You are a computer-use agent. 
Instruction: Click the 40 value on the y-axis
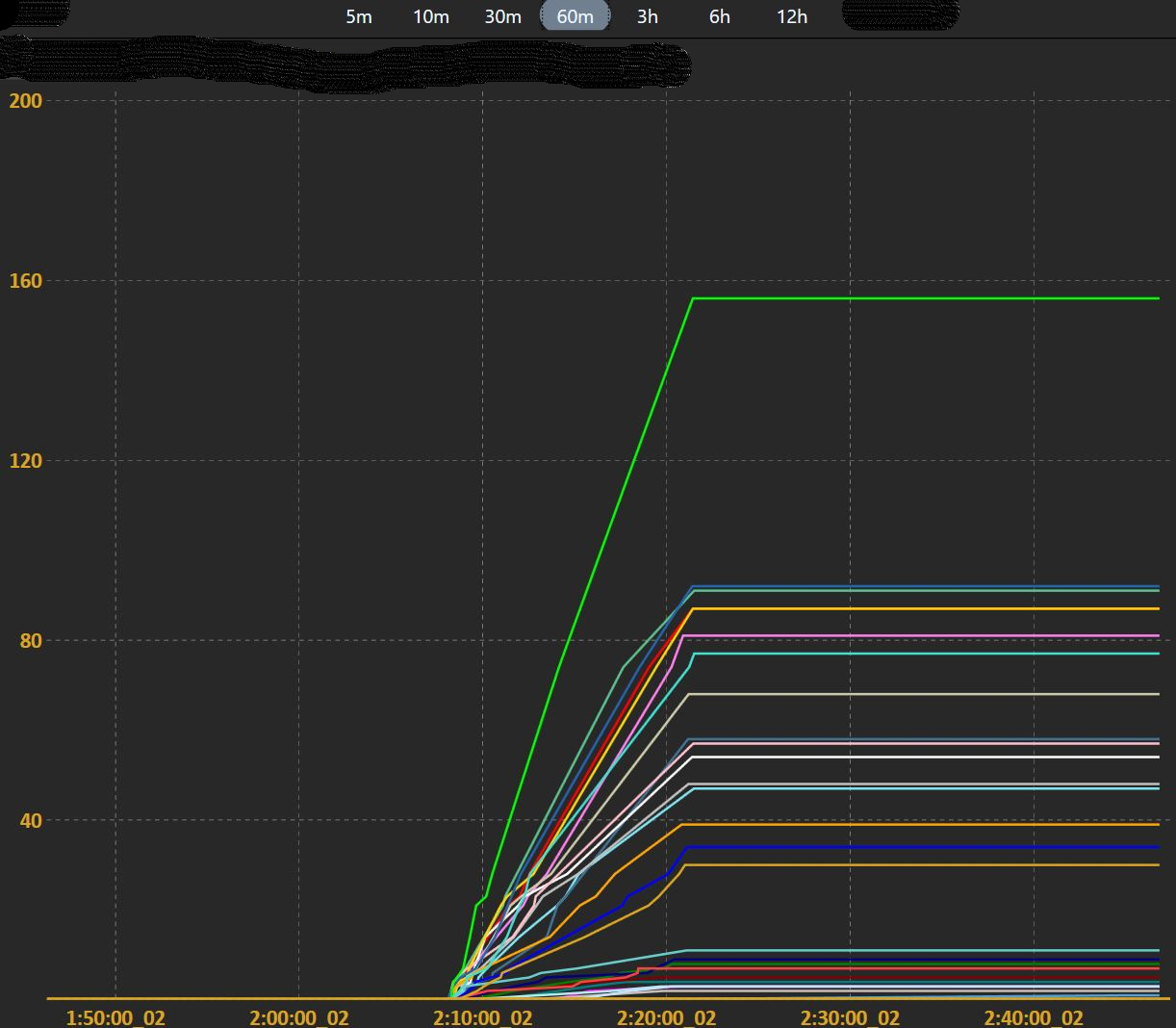[28, 820]
